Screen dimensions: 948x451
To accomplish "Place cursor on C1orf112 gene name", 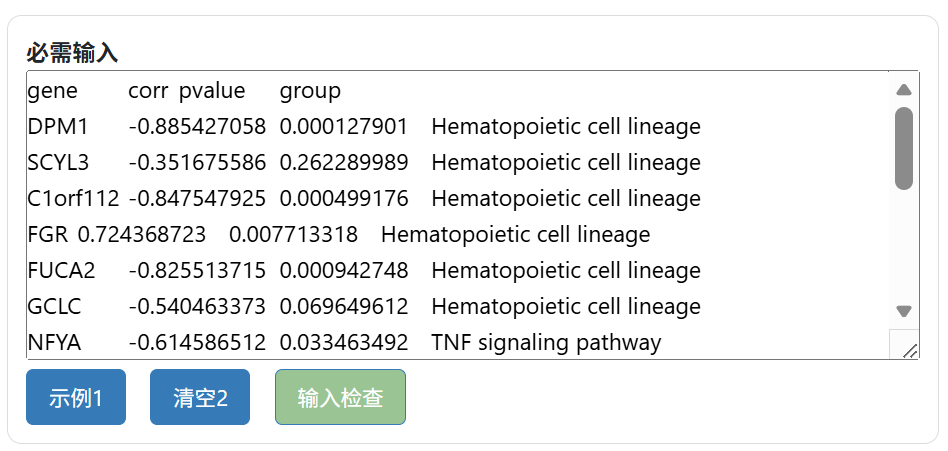I will coord(73,199).
